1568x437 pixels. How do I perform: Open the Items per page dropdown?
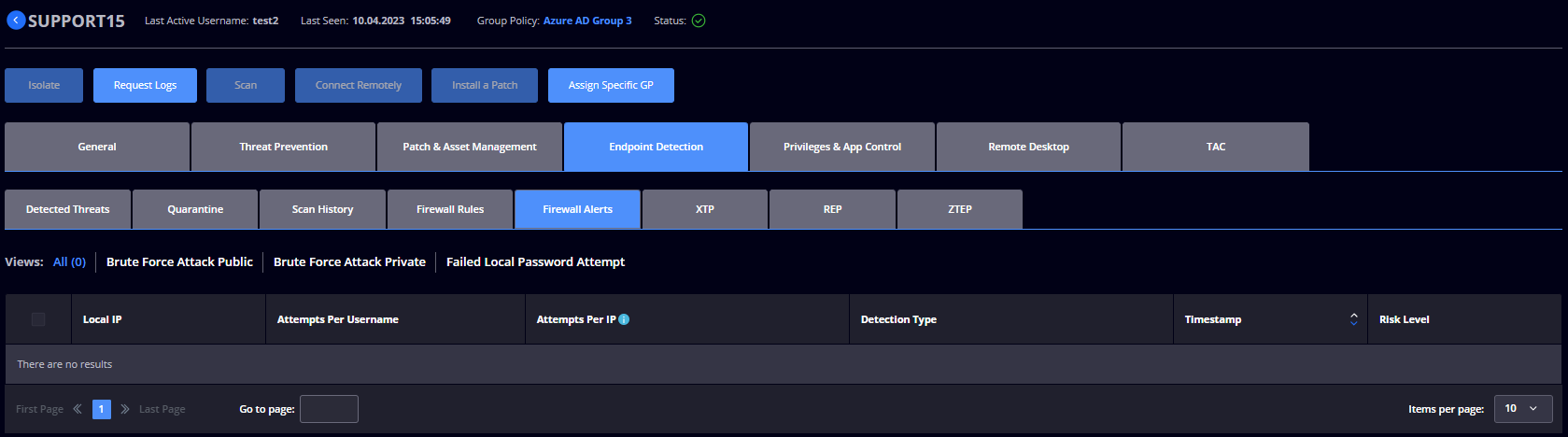1523,408
